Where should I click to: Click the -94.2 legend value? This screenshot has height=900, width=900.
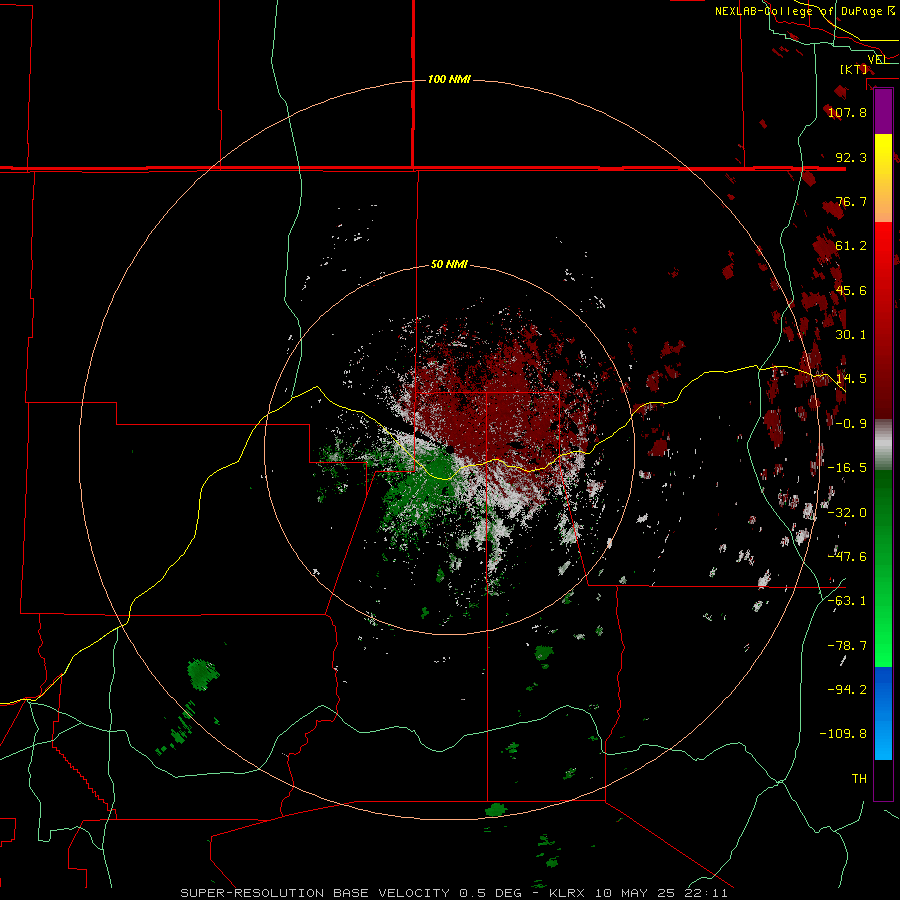click(x=847, y=690)
